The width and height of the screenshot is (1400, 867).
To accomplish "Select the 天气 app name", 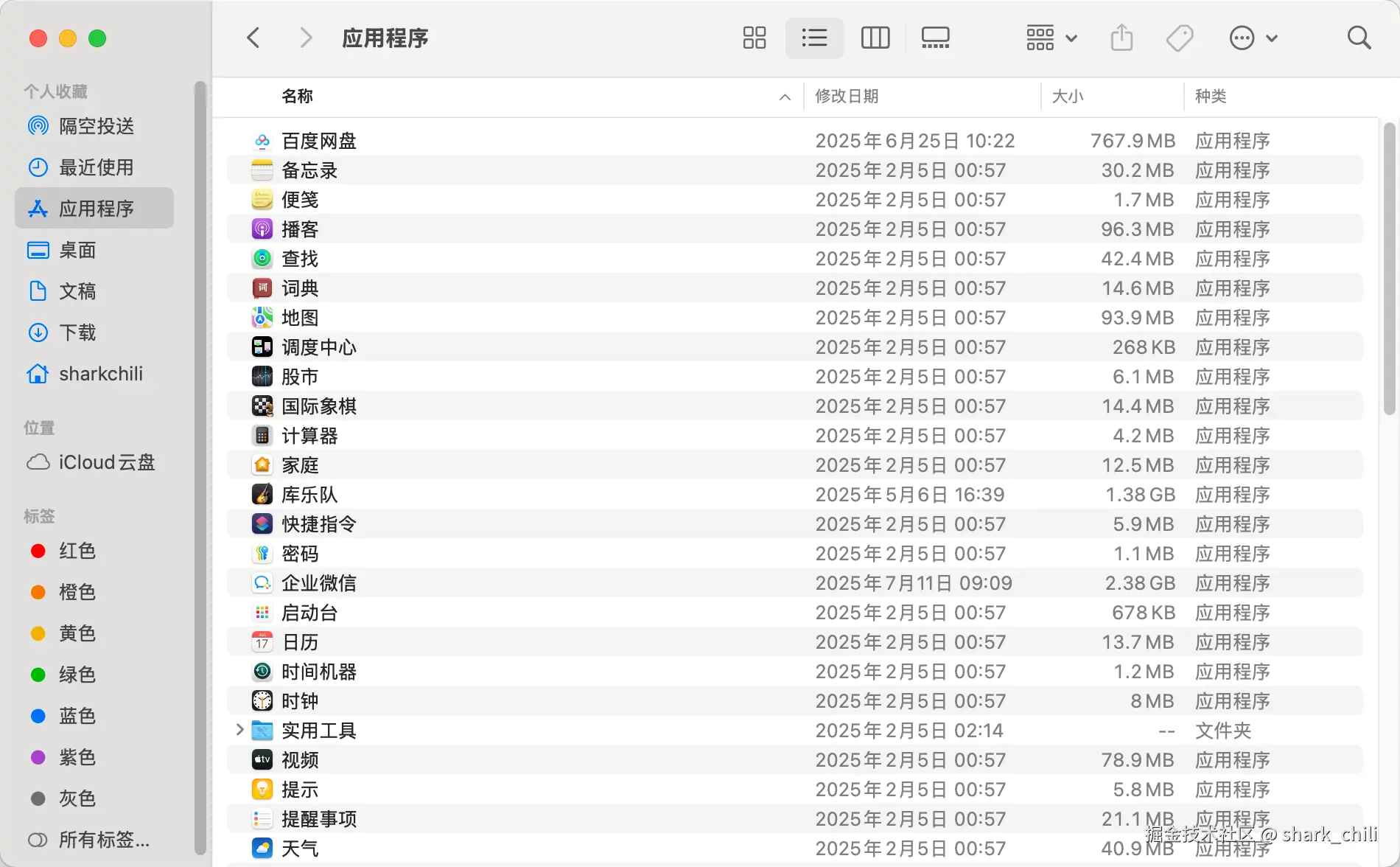I will pyautogui.click(x=300, y=849).
